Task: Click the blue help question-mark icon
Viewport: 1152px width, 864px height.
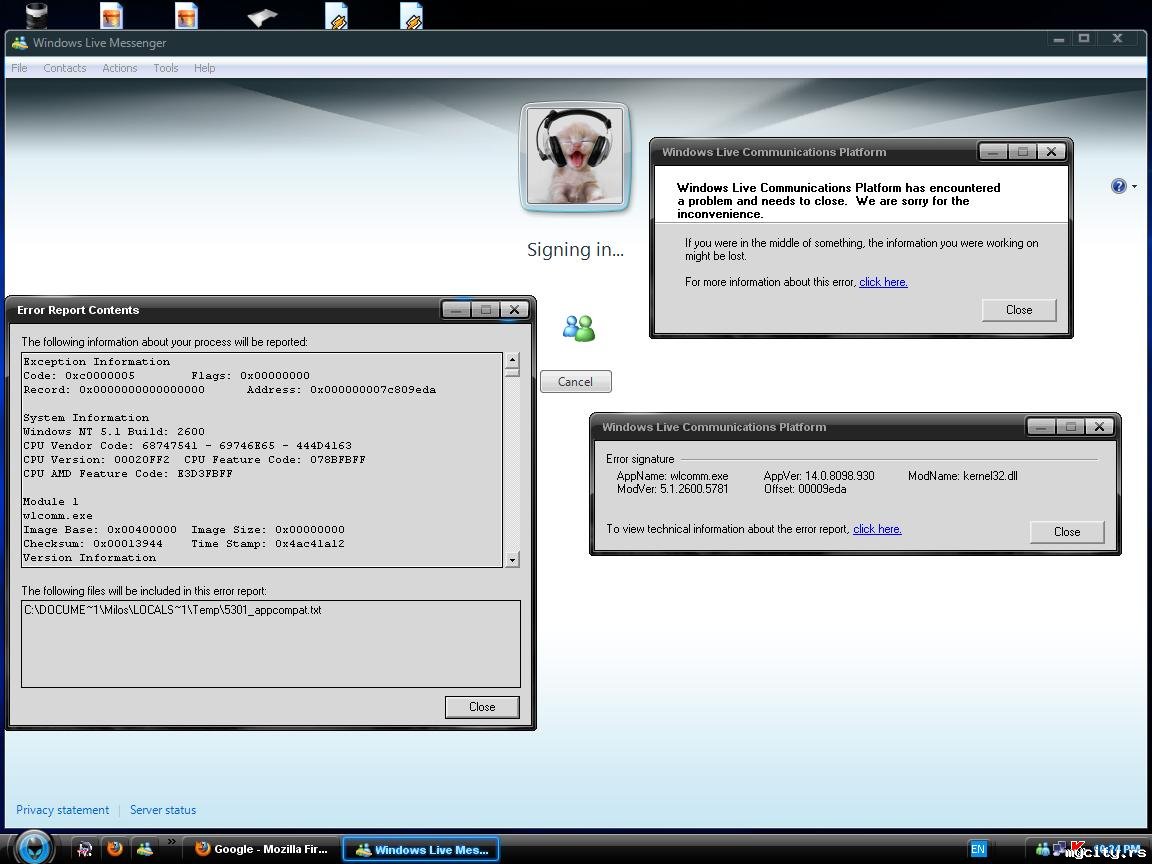Action: [x=1118, y=186]
